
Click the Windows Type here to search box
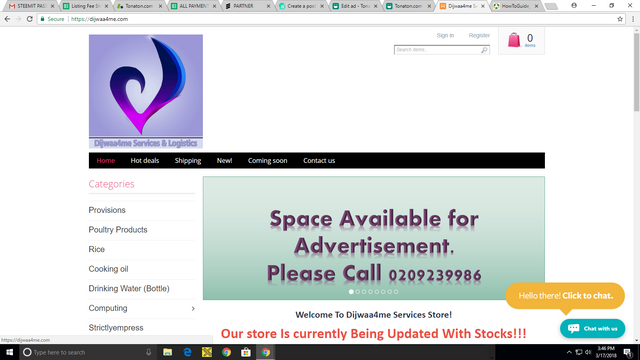[87, 352]
